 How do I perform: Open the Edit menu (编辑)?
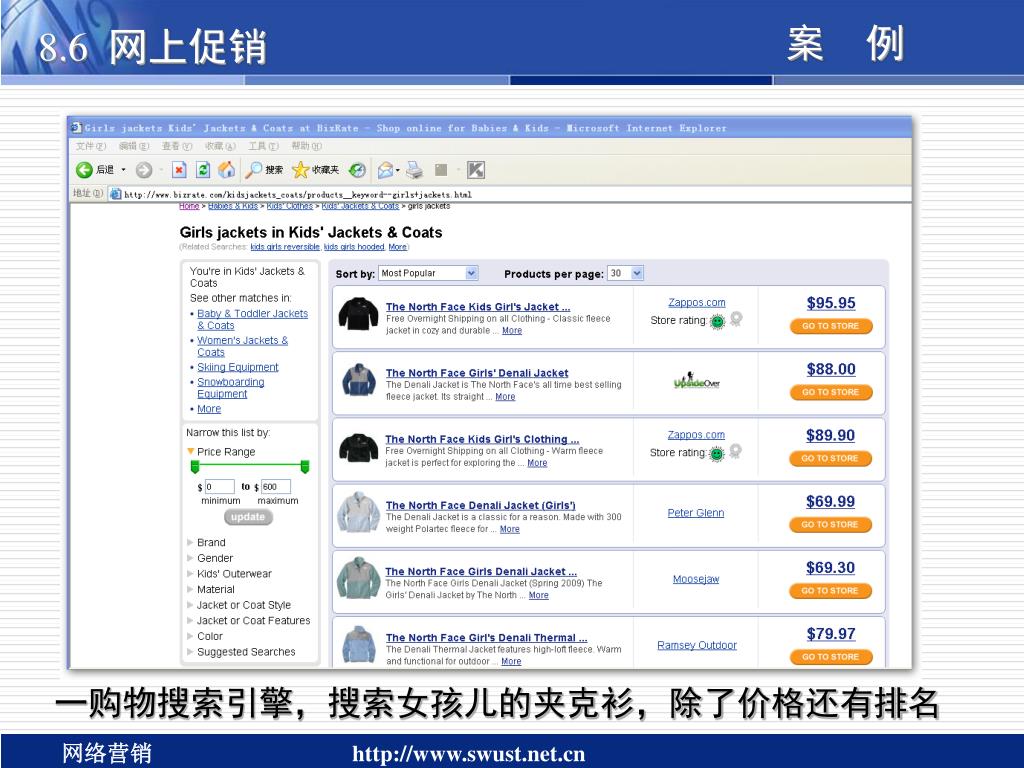[133, 146]
